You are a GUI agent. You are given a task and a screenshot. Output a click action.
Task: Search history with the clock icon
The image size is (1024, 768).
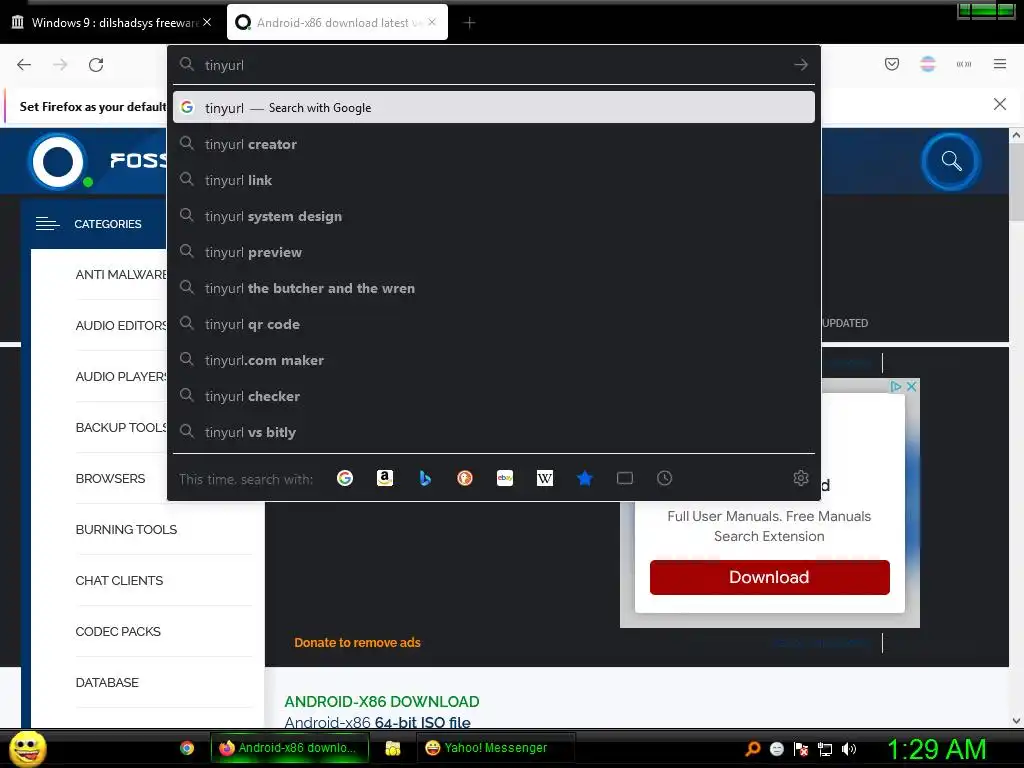click(x=664, y=478)
